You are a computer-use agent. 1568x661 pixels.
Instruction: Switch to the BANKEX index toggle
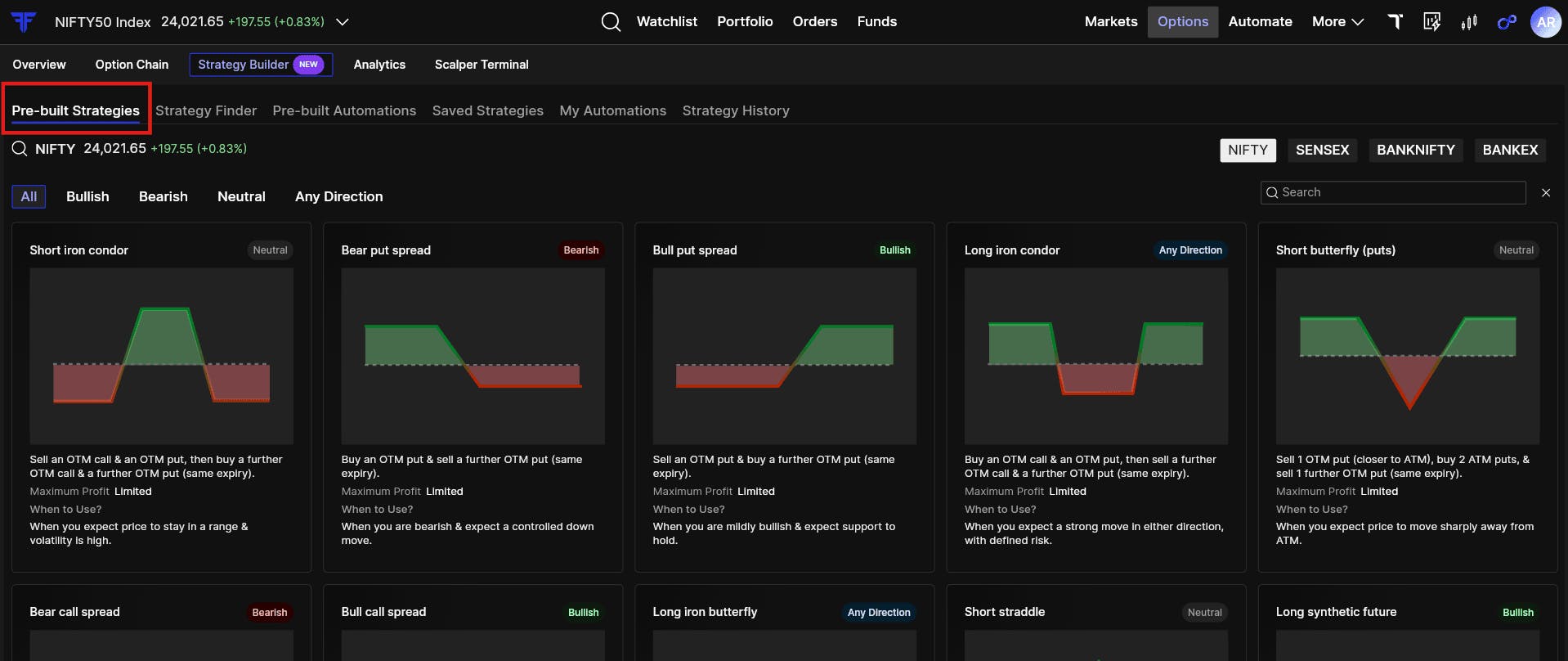click(x=1510, y=150)
